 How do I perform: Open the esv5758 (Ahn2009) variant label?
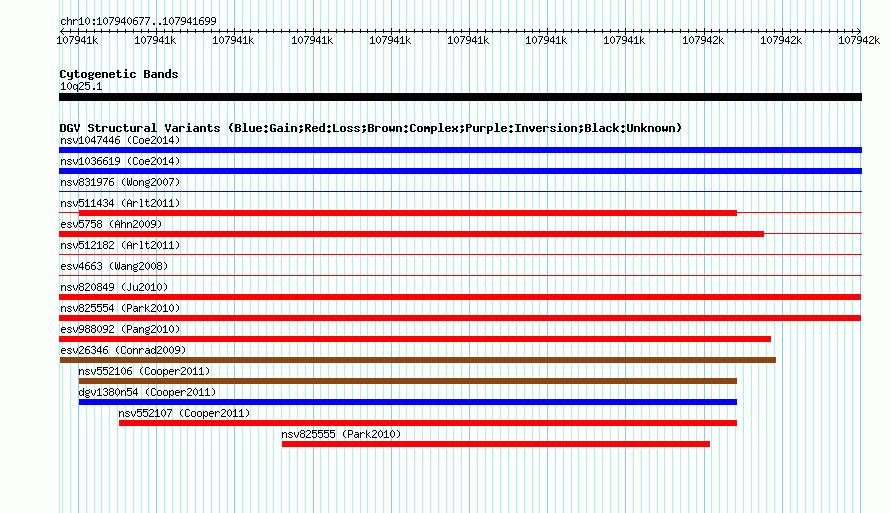tap(111, 224)
